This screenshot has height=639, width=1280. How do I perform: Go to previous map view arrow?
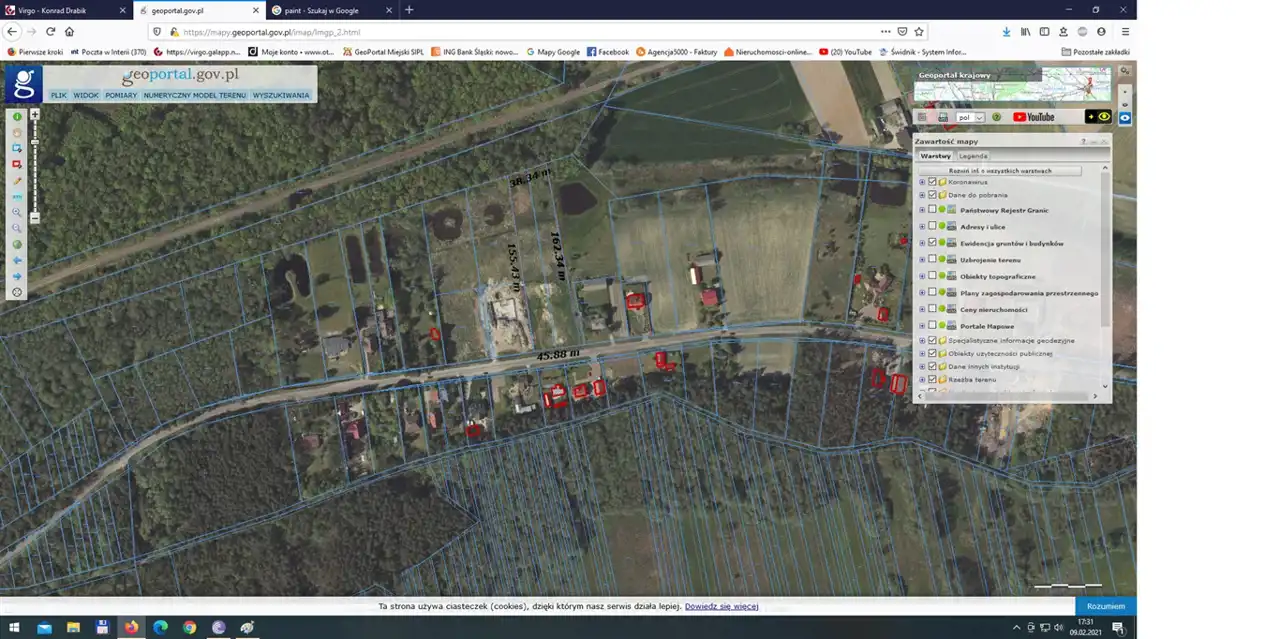17,260
